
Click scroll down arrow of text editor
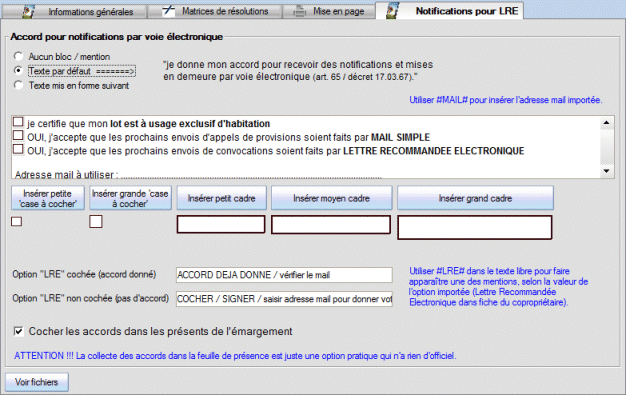pos(606,171)
